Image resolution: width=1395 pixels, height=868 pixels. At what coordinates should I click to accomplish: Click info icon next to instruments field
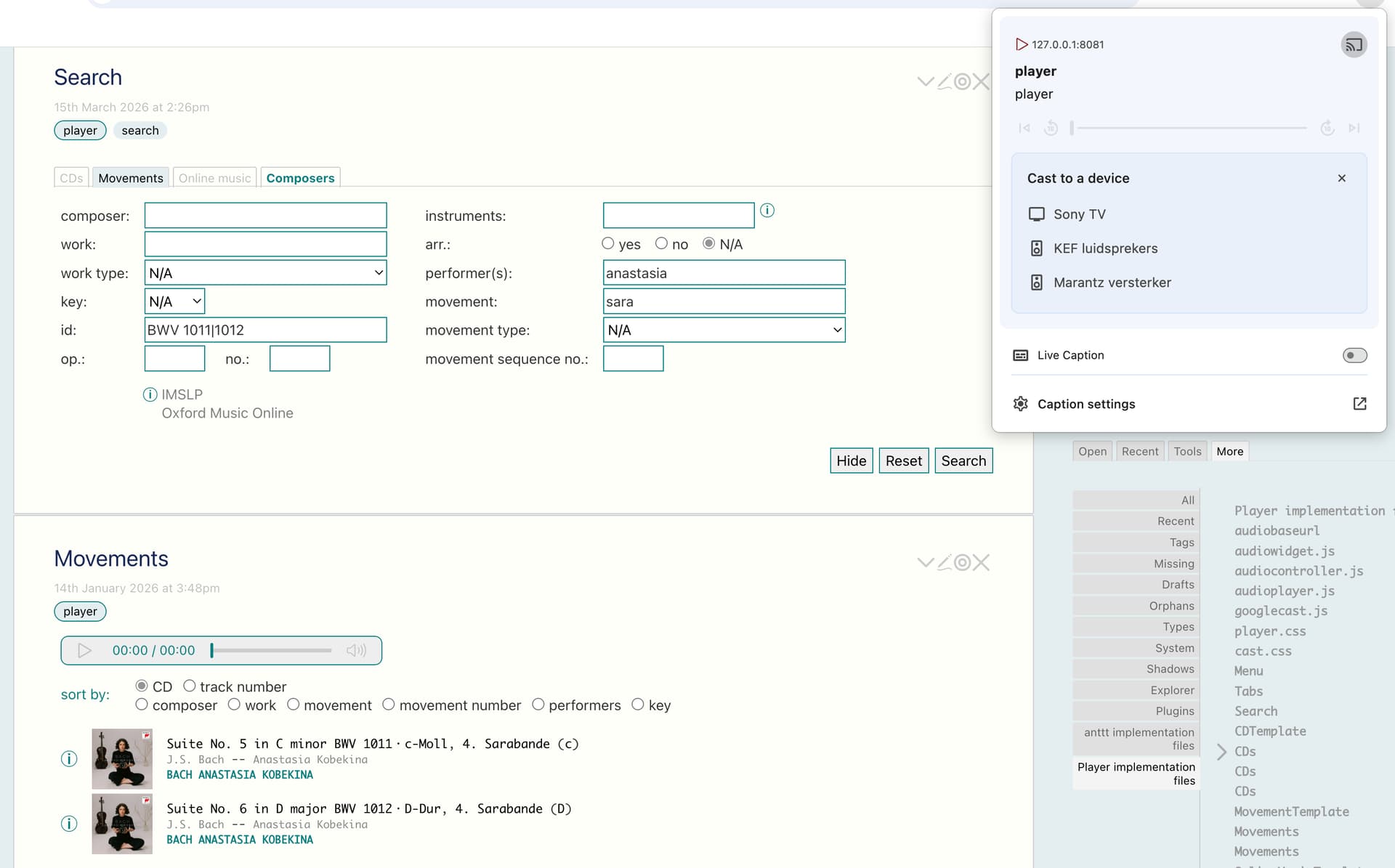coord(767,211)
